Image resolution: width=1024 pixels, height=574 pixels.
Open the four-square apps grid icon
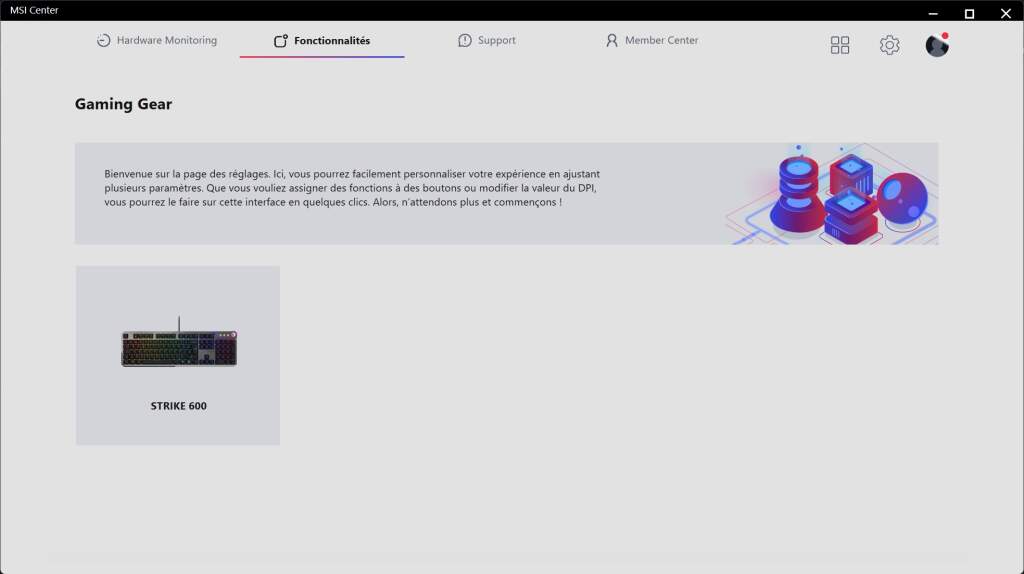tap(840, 45)
